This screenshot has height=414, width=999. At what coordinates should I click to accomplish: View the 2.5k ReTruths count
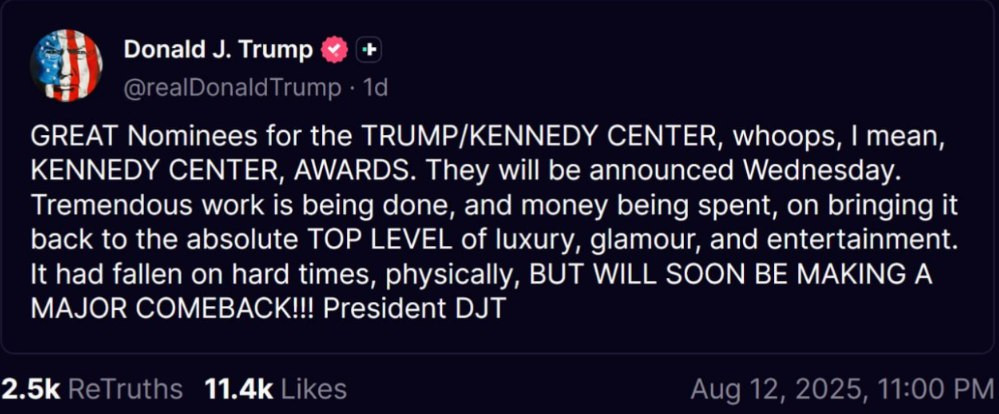28,389
